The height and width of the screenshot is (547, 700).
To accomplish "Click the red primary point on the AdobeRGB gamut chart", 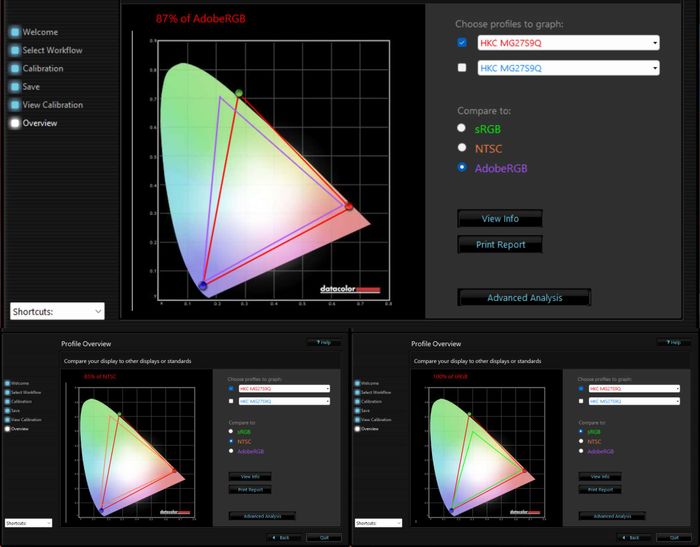I will point(349,206).
